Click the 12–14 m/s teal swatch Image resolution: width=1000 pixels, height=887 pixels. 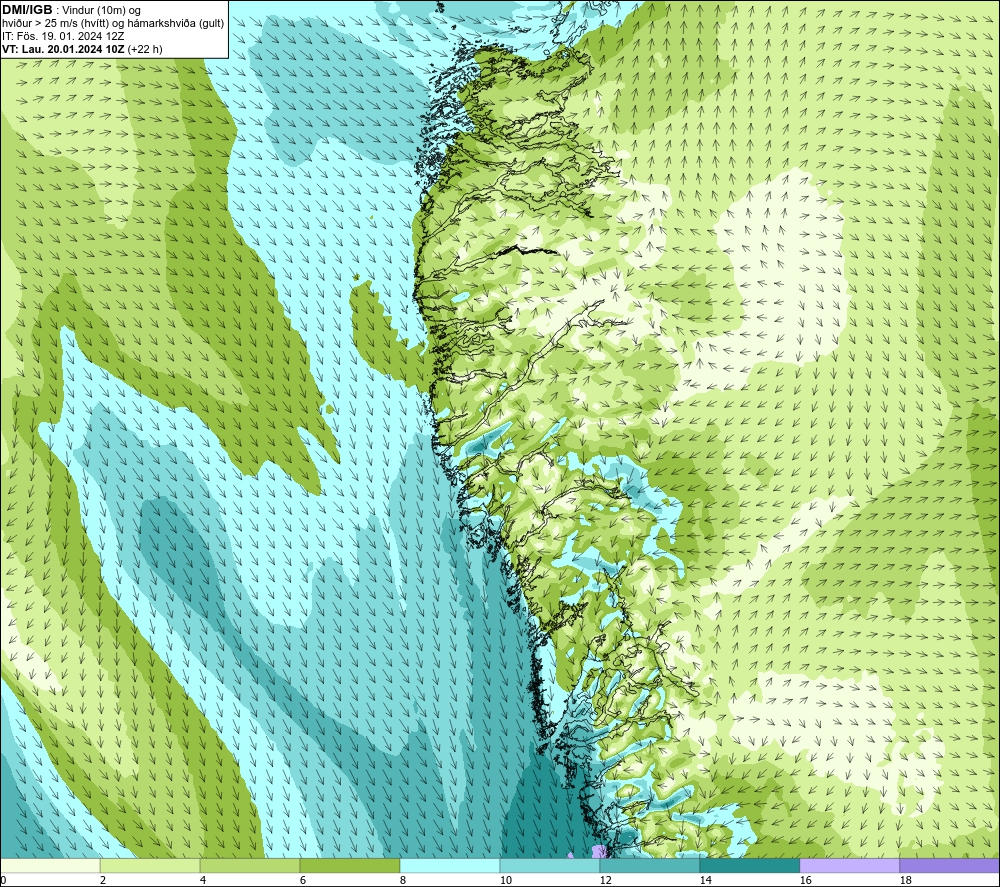[x=649, y=865]
